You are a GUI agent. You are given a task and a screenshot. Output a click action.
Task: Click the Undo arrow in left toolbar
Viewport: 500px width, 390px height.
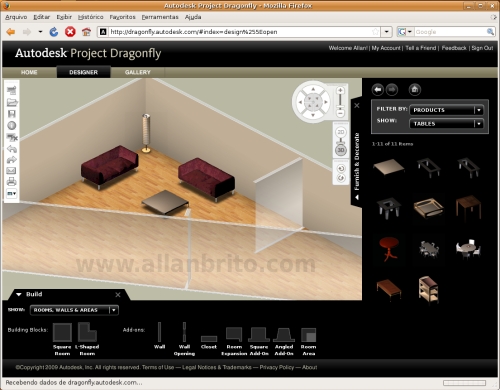pos(12,149)
